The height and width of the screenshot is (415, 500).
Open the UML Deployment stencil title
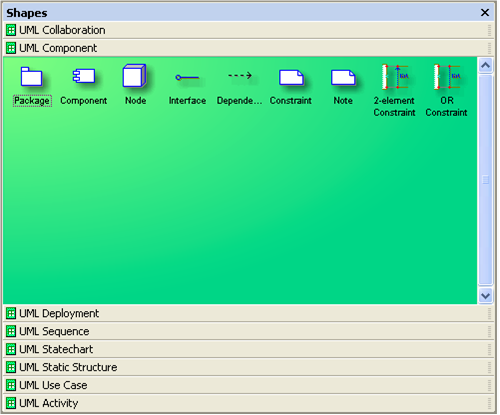(59, 314)
